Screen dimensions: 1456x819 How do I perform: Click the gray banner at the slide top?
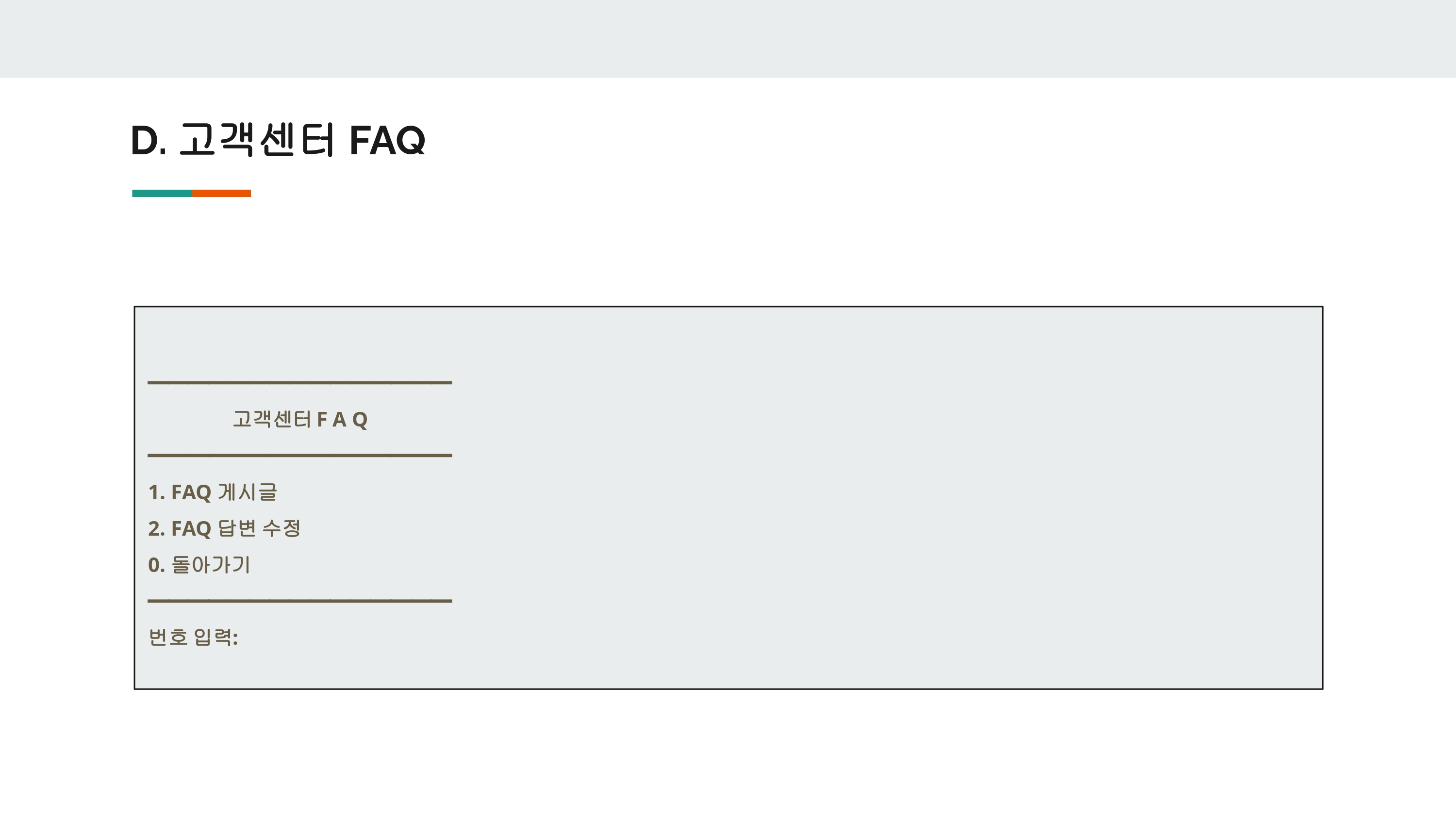click(x=728, y=38)
